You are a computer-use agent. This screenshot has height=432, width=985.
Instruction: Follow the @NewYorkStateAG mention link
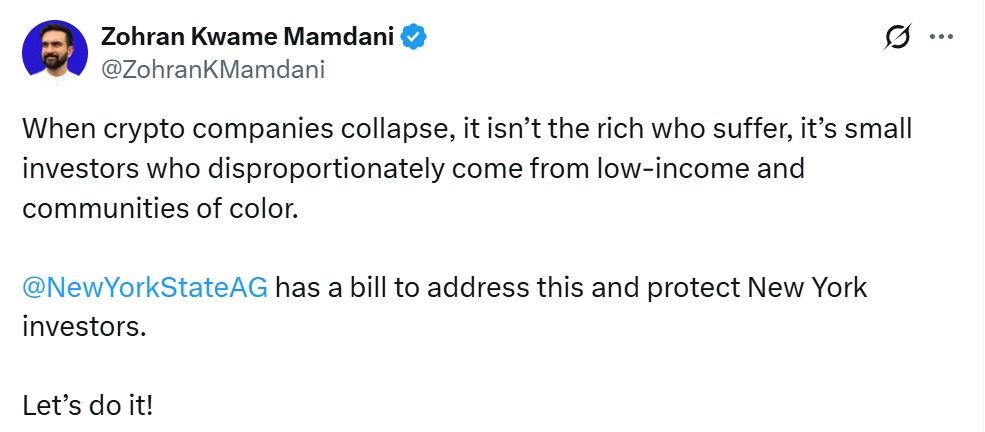144,288
